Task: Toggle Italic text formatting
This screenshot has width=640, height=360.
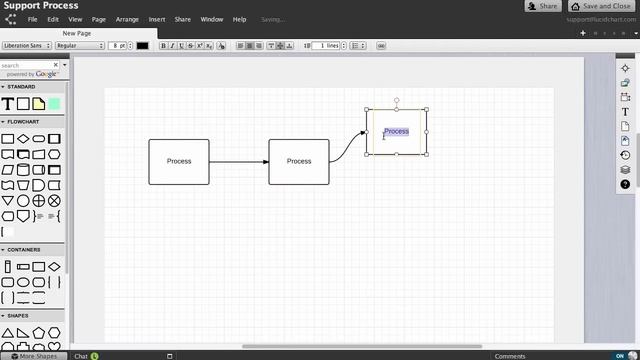Action: [172, 46]
